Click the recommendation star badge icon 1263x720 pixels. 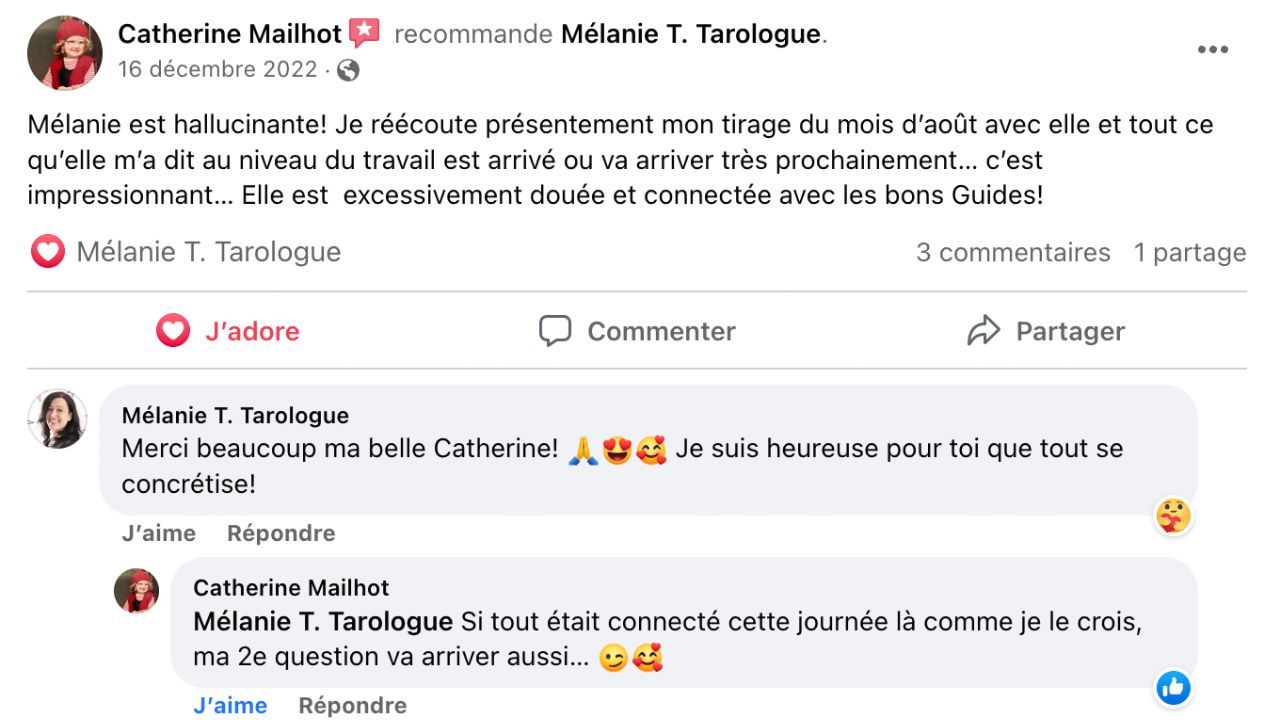(364, 33)
